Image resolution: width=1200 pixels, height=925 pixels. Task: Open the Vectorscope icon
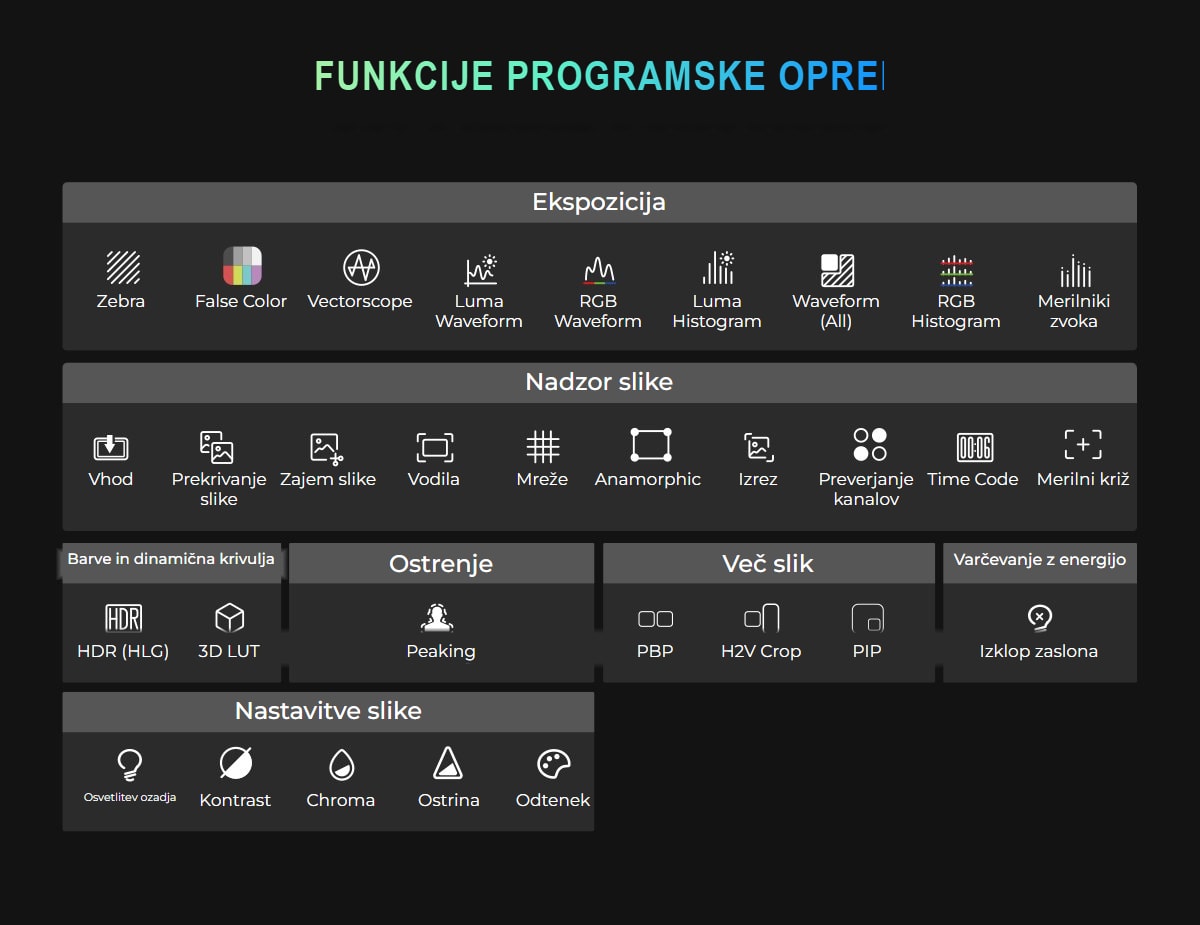[361, 267]
